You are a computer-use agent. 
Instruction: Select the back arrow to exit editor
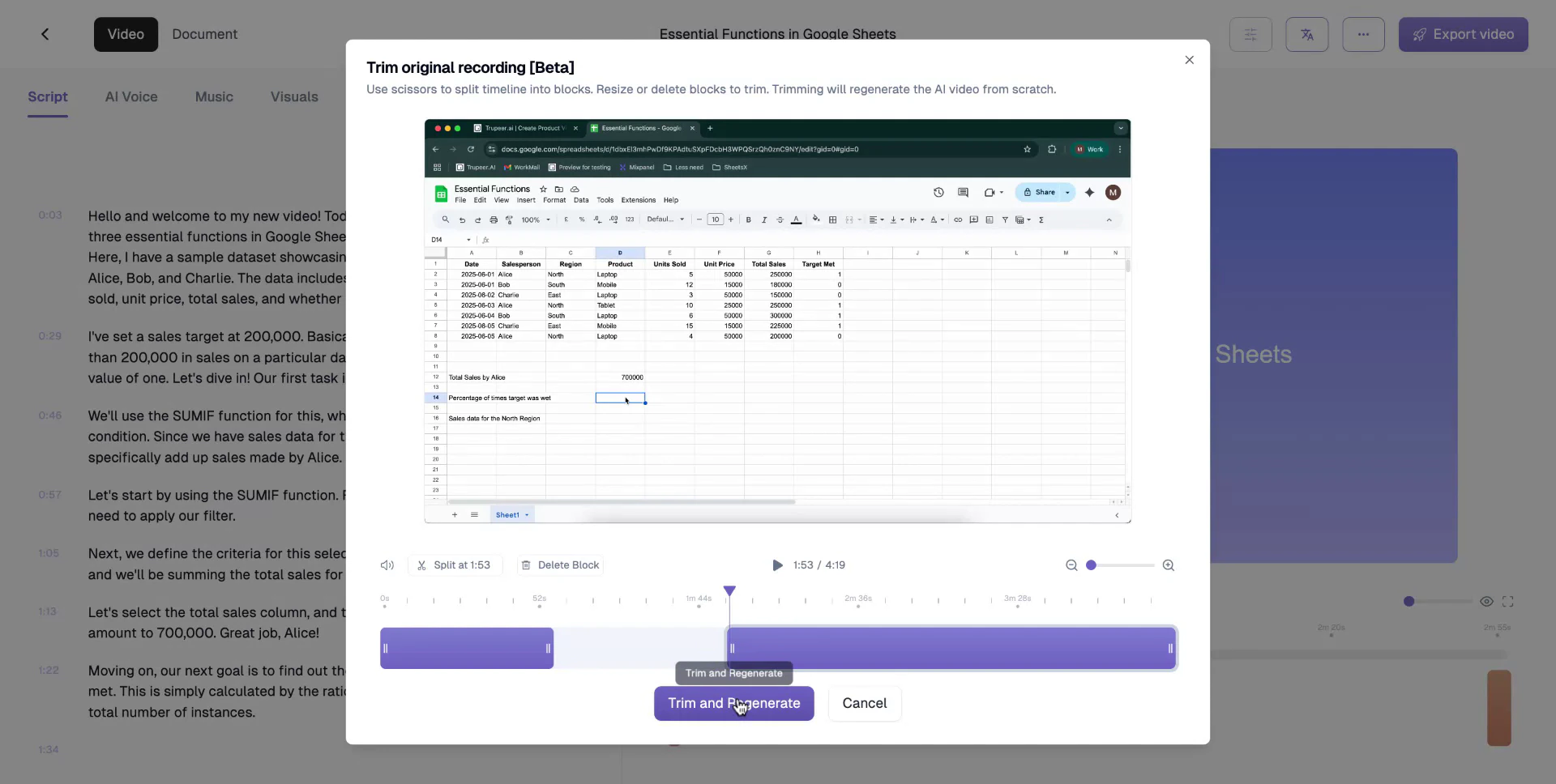click(x=45, y=34)
